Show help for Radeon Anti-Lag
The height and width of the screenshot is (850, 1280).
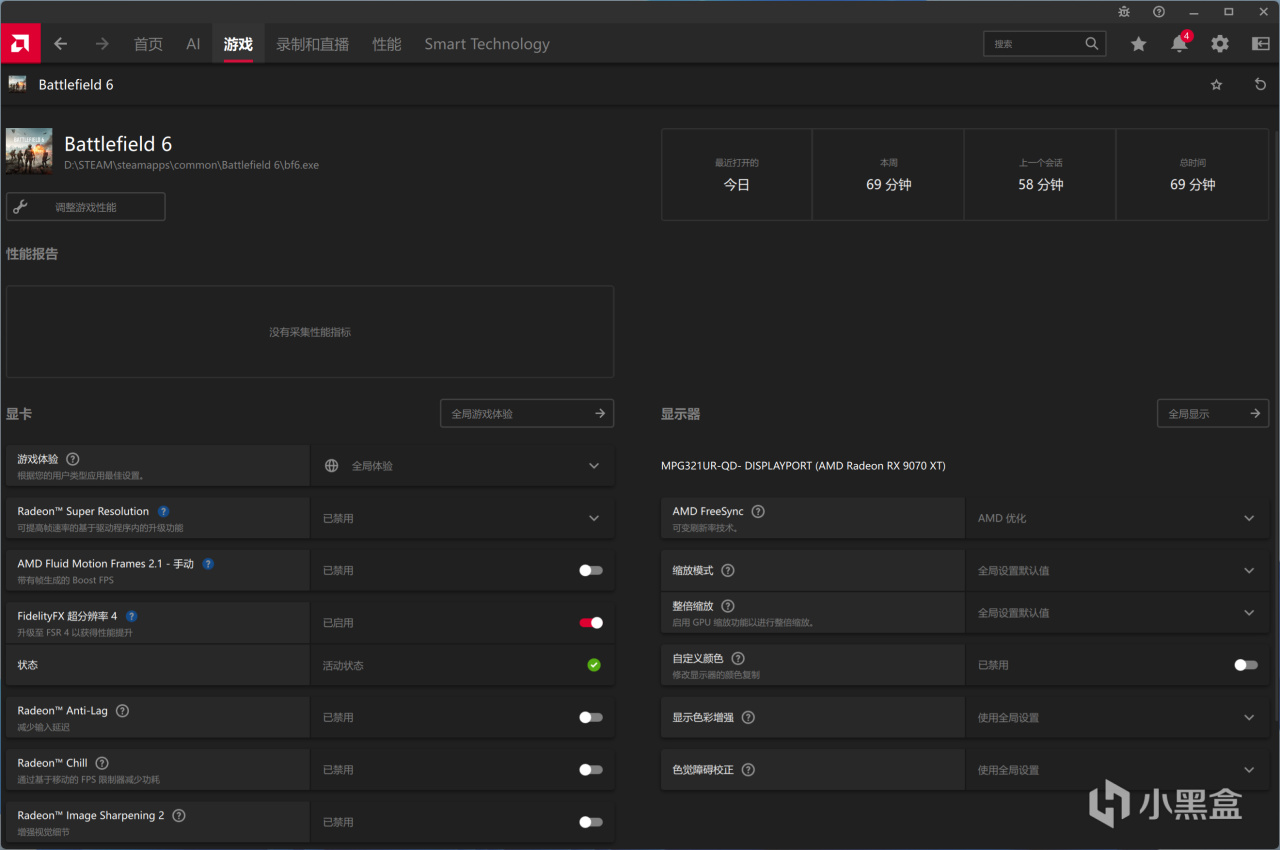[122, 711]
